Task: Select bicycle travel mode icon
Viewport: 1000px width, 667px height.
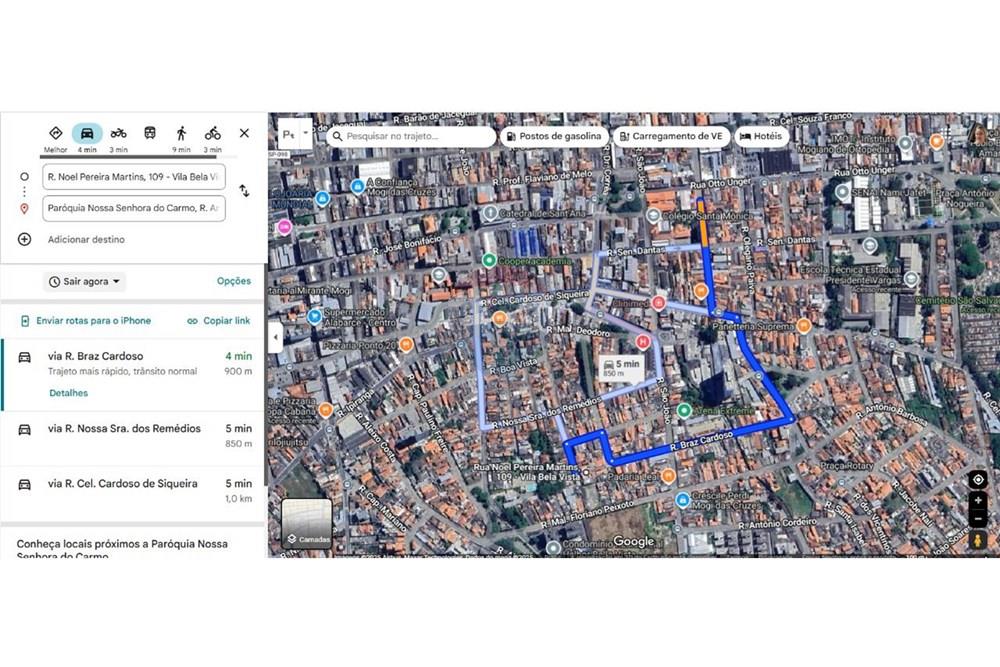Action: [x=213, y=133]
